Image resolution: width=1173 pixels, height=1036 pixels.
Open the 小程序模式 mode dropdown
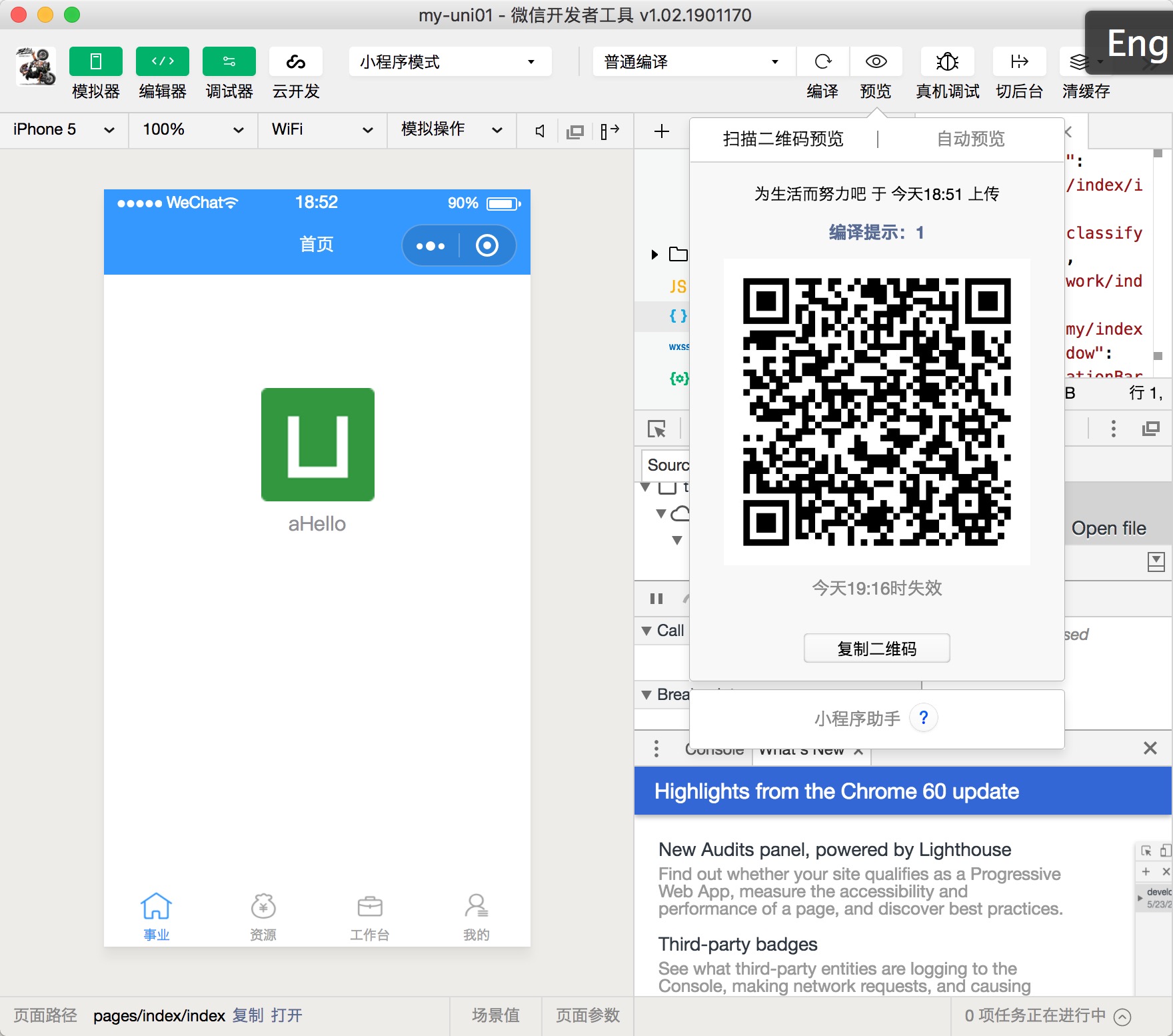pyautogui.click(x=450, y=61)
